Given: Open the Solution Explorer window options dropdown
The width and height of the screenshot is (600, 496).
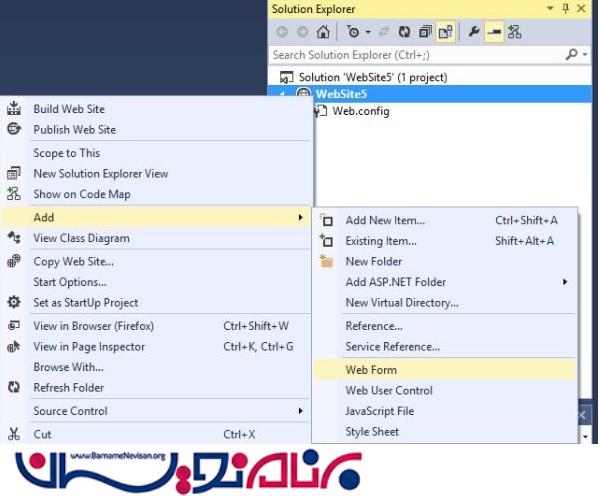Looking at the screenshot, I should [x=551, y=9].
